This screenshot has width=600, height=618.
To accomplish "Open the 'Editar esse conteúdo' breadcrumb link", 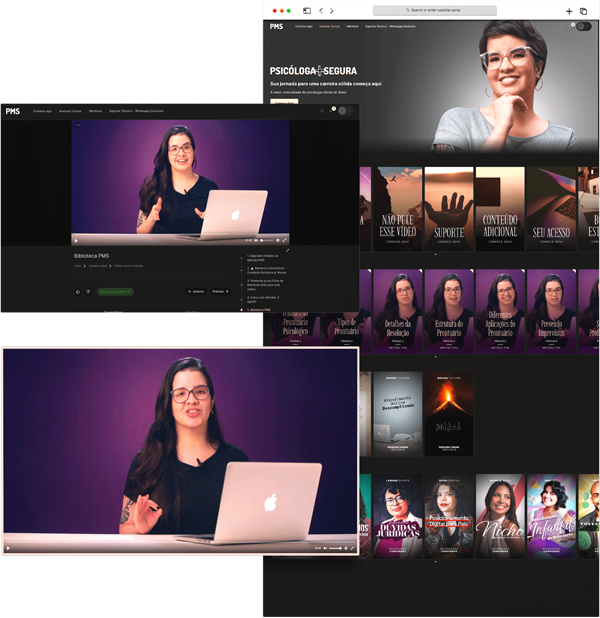I will pos(129,266).
